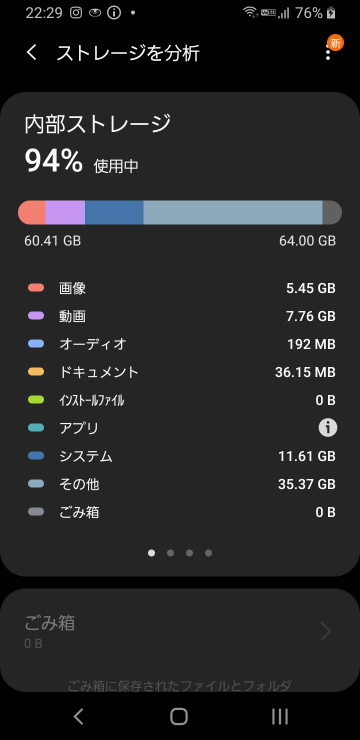Tap the circled info status icon

click(x=114, y=13)
